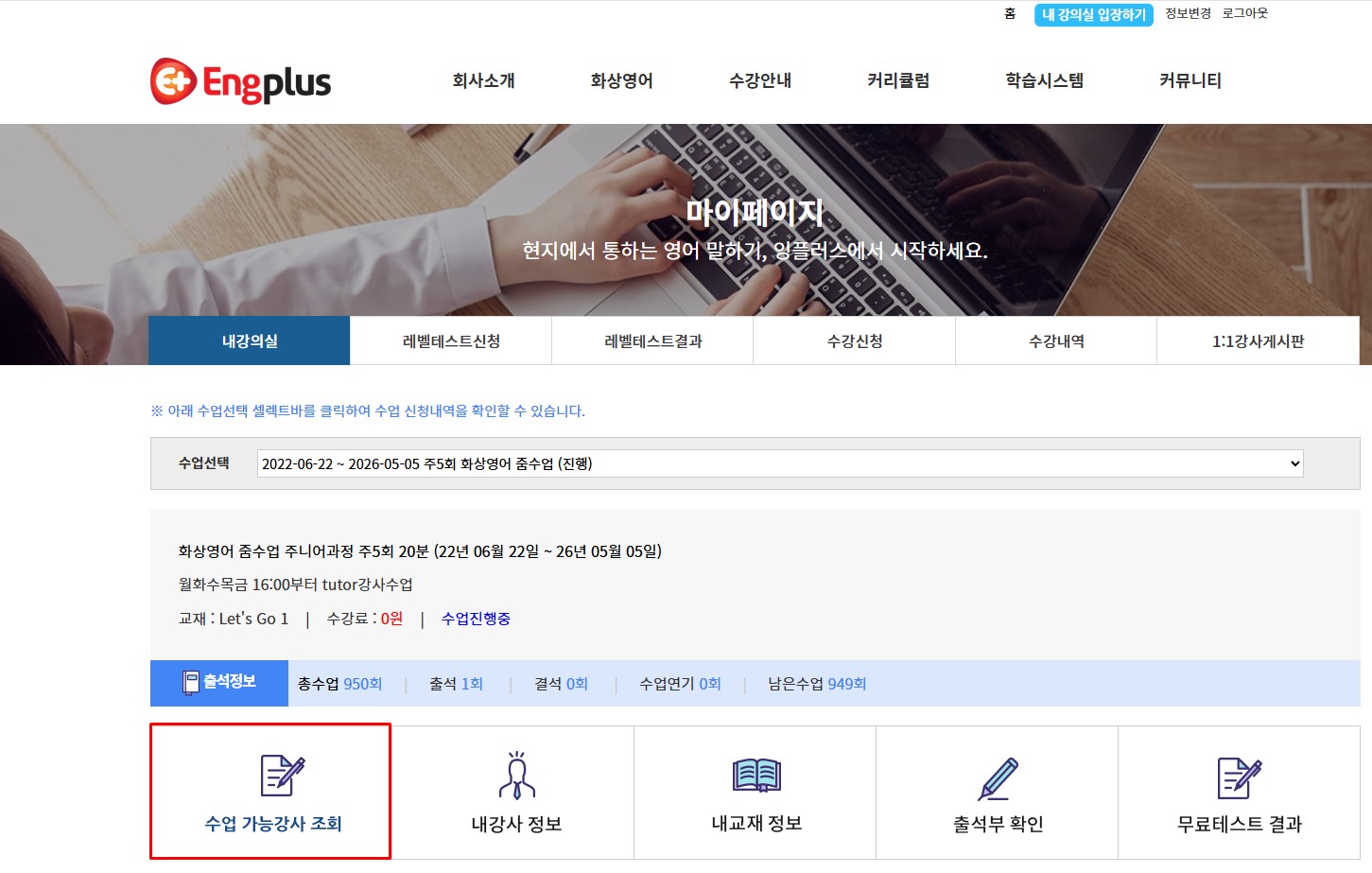Select the 수강내역 tab

[1056, 341]
